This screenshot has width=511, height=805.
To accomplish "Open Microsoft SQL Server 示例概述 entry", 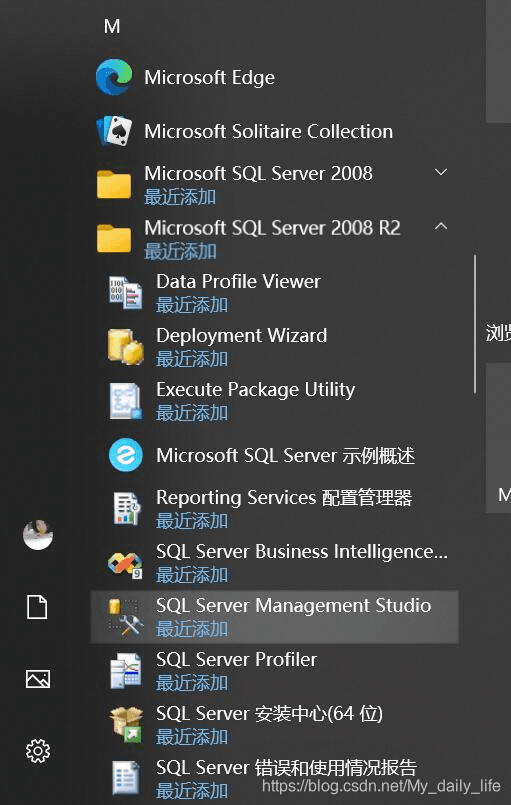I will click(275, 455).
